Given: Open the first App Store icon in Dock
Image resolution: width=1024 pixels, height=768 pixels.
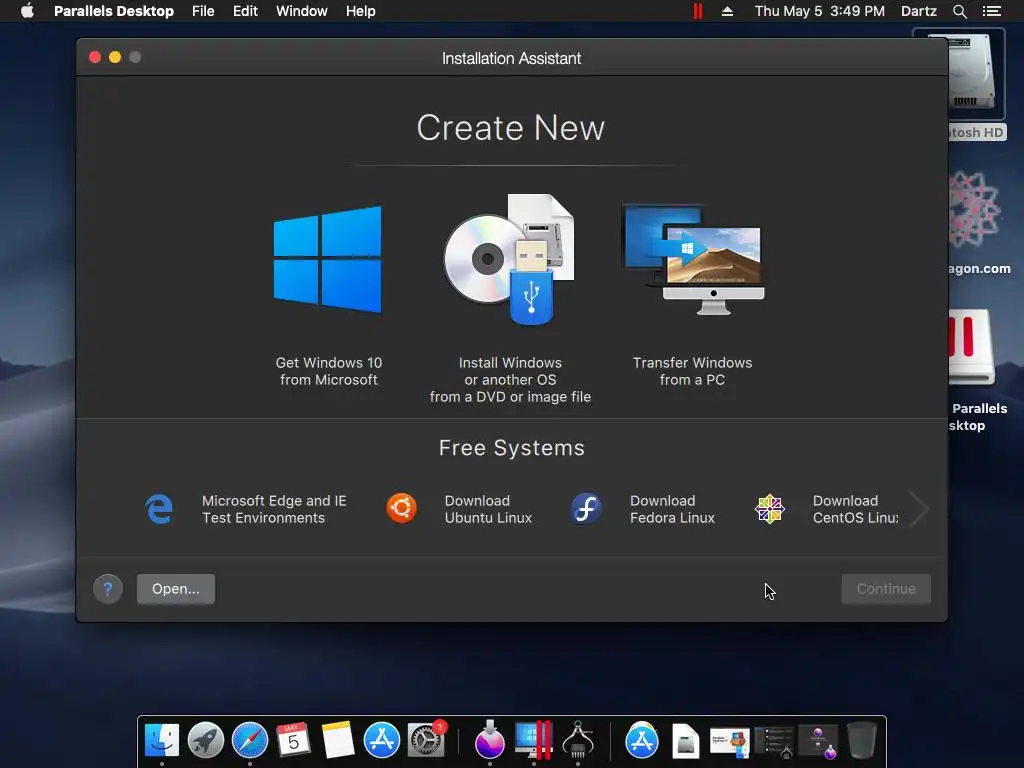Looking at the screenshot, I should click(381, 741).
